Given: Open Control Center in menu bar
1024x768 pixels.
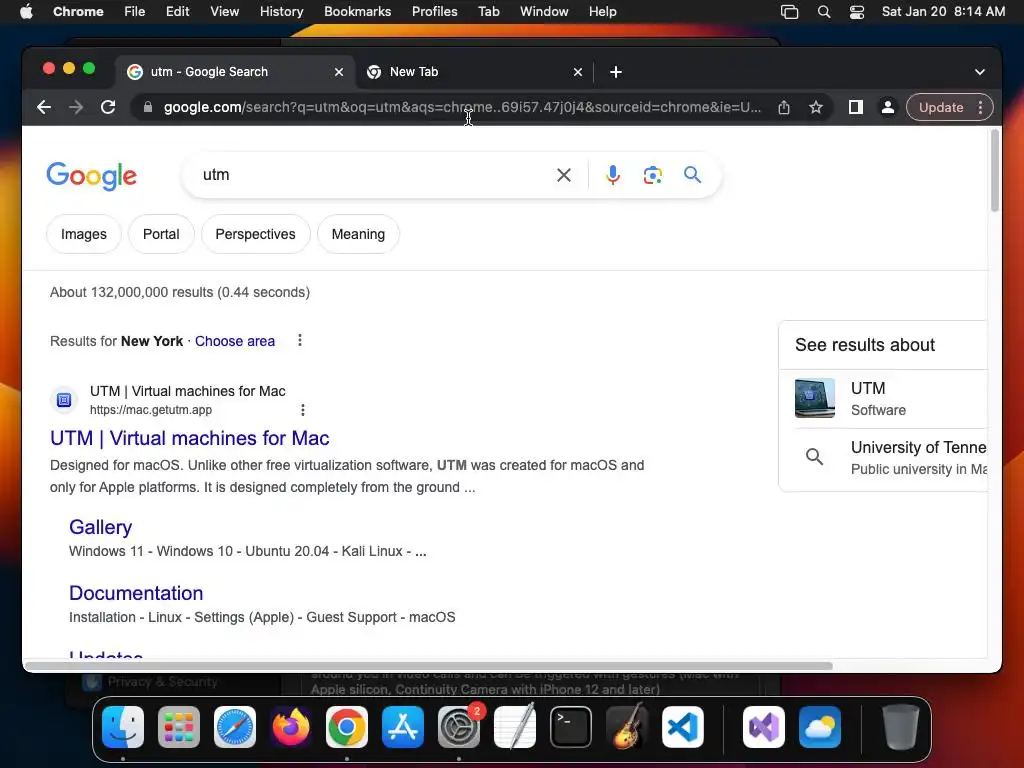Looking at the screenshot, I should pyautogui.click(x=857, y=12).
